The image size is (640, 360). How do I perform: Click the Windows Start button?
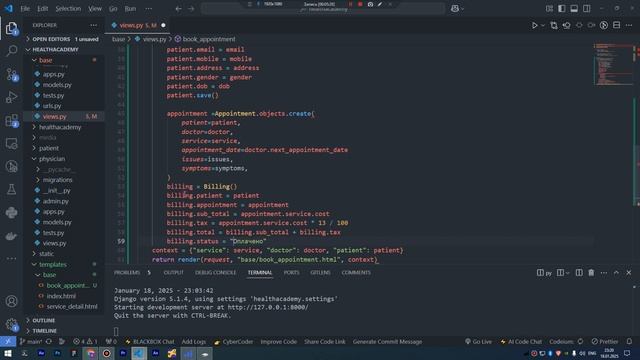click(x=8, y=353)
